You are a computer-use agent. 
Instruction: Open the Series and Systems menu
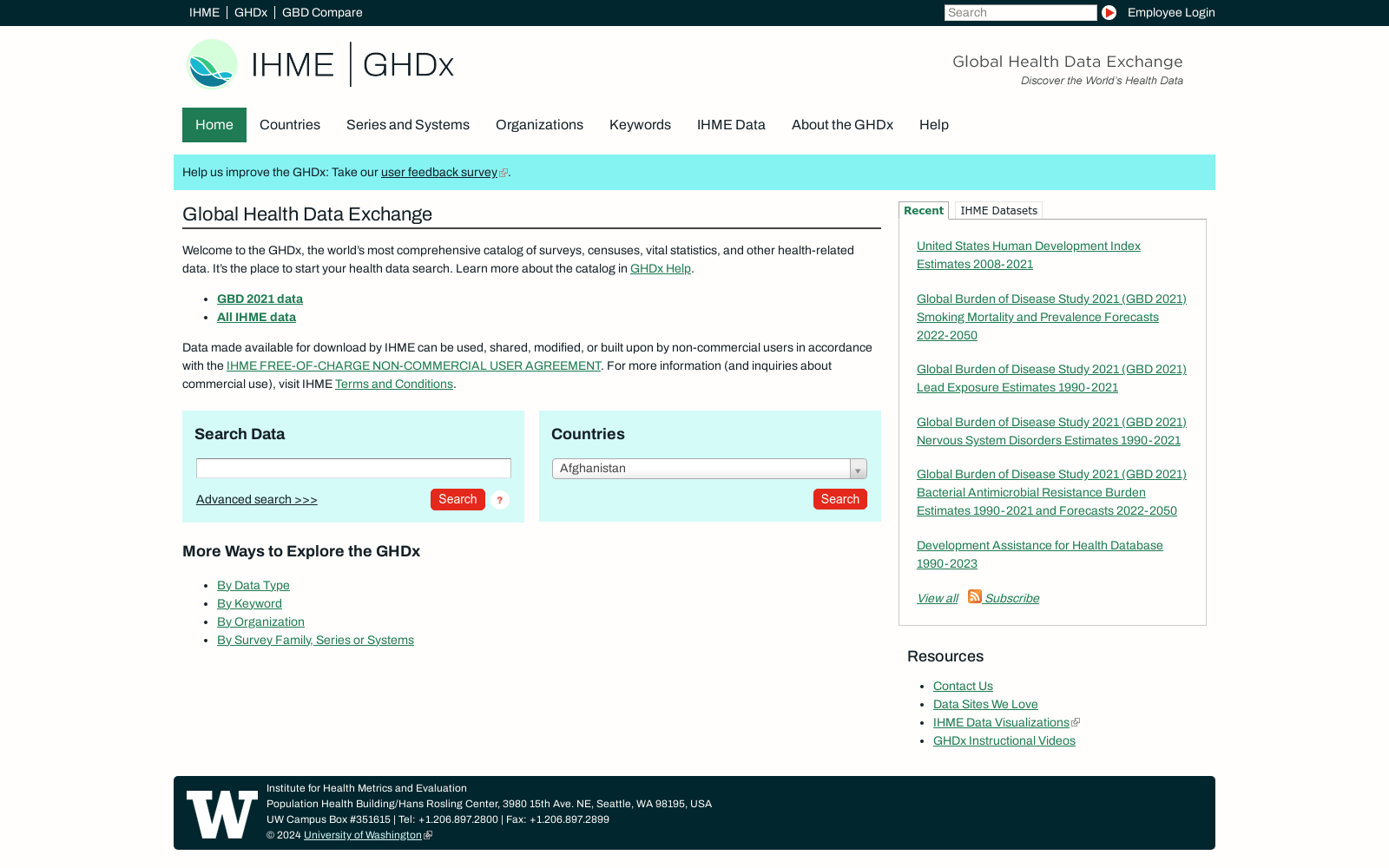click(408, 125)
